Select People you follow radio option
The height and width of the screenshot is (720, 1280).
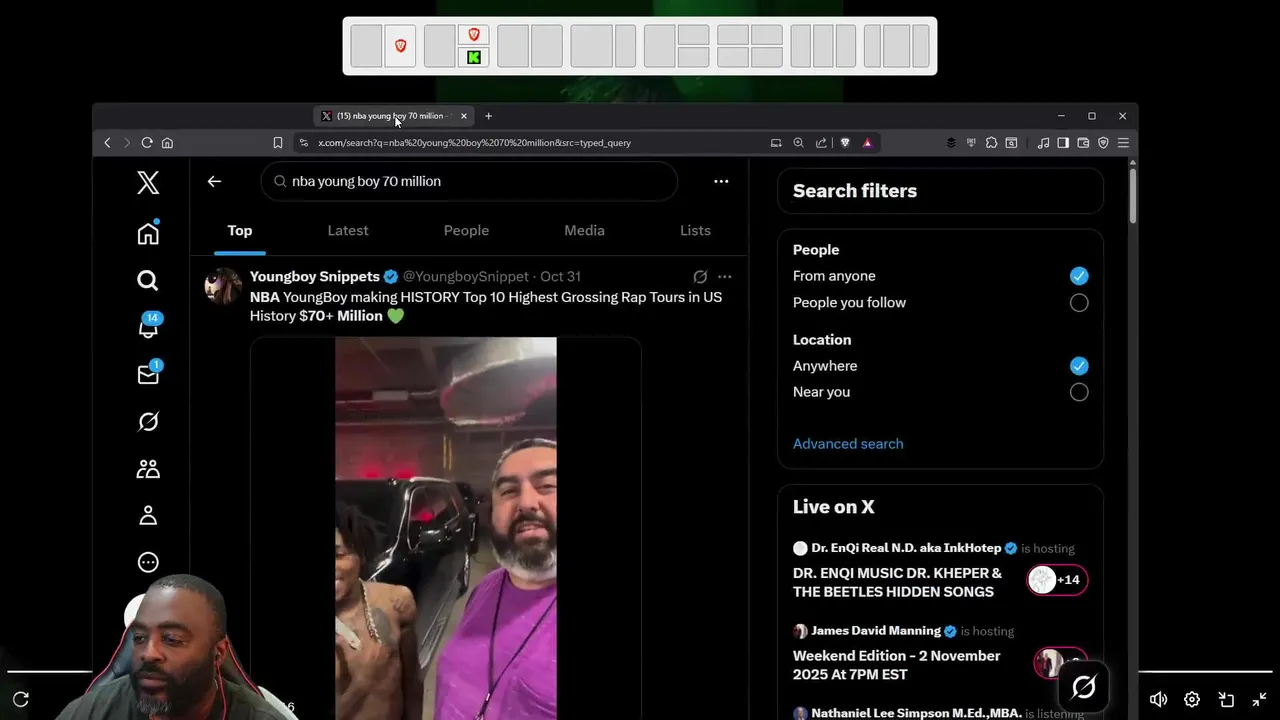(x=1079, y=303)
